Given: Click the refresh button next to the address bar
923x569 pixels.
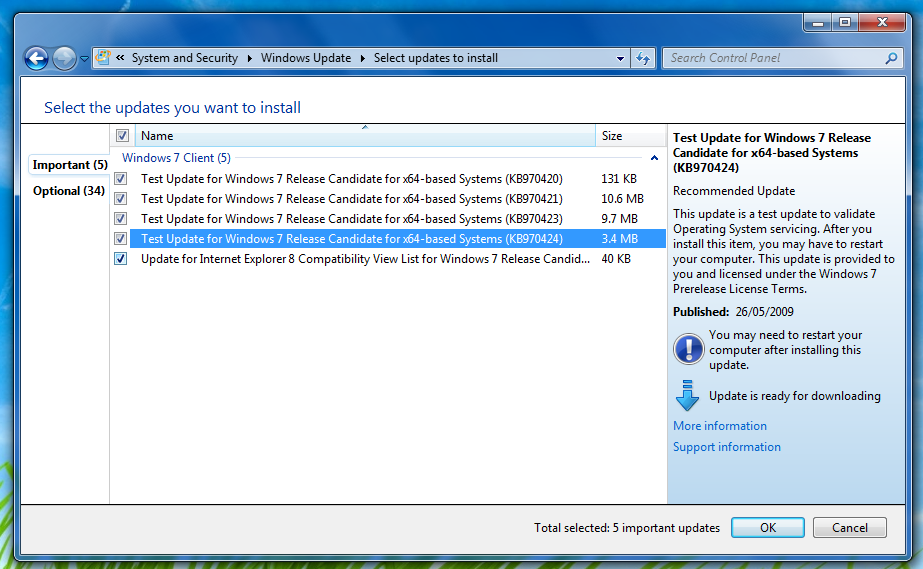Looking at the screenshot, I should coord(643,58).
